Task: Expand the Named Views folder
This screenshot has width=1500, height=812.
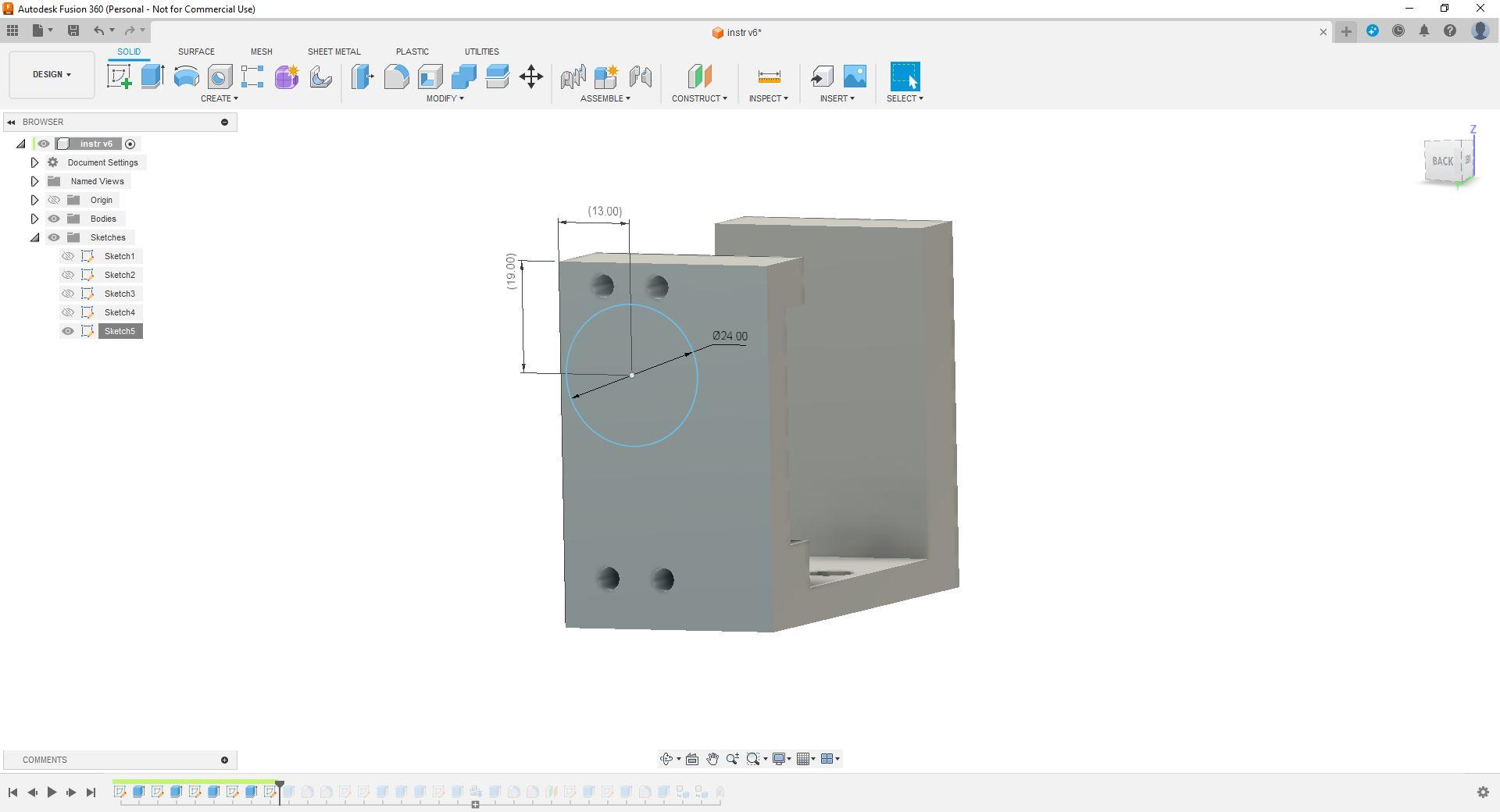Action: tap(34, 181)
